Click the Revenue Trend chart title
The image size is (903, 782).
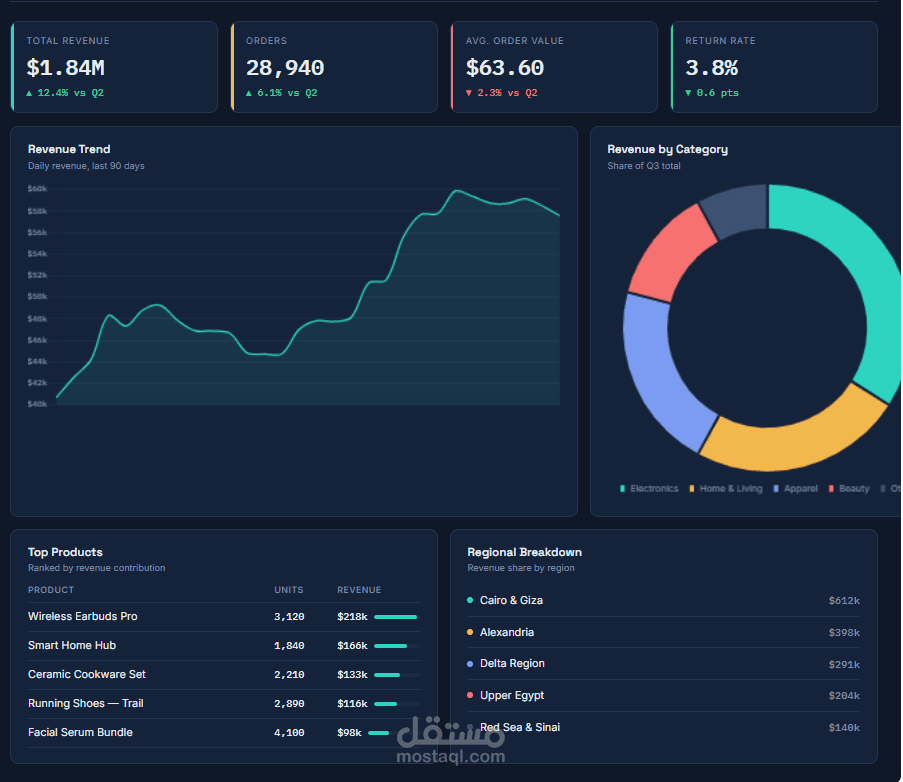(69, 149)
